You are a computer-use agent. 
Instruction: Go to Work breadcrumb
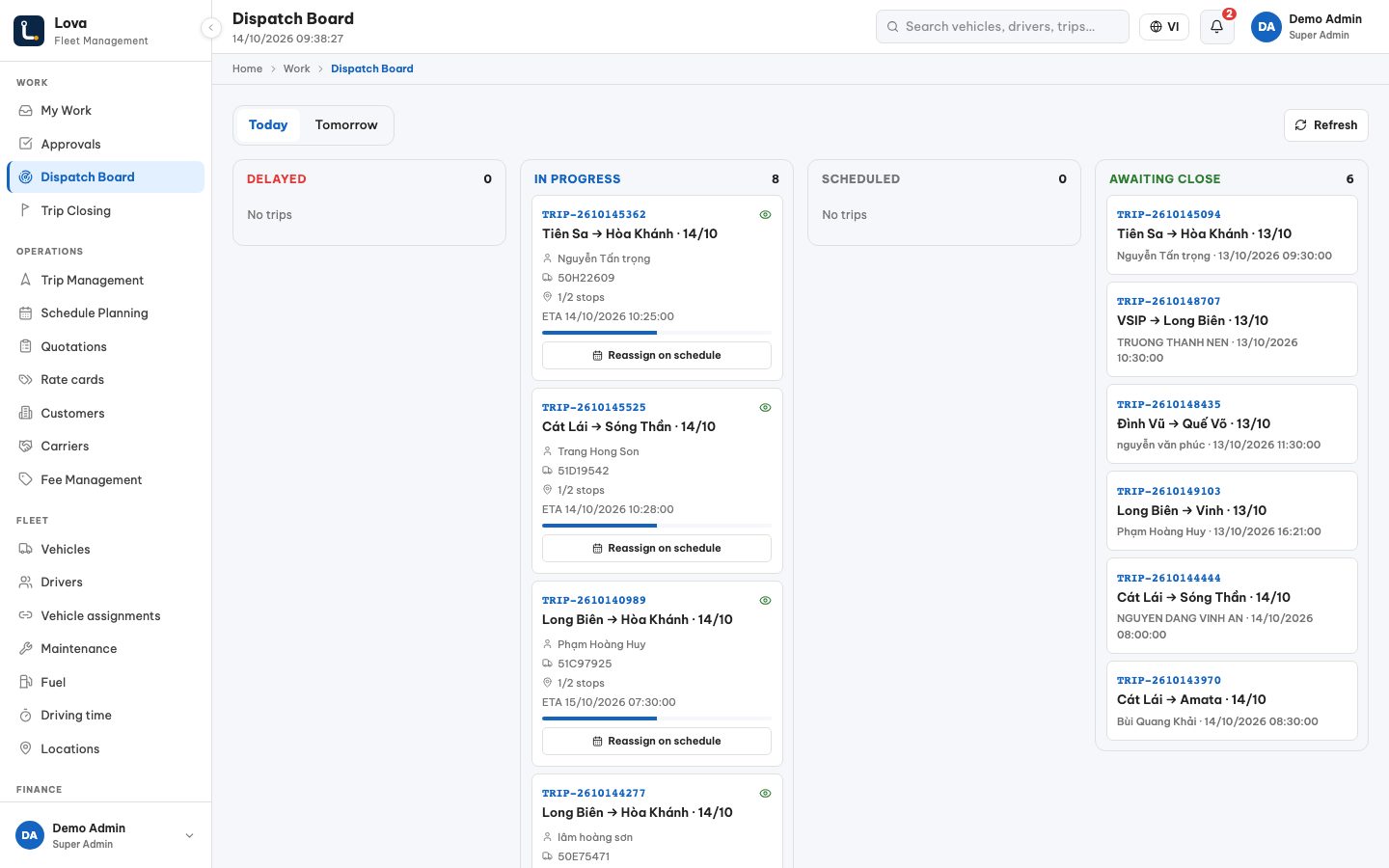point(297,68)
